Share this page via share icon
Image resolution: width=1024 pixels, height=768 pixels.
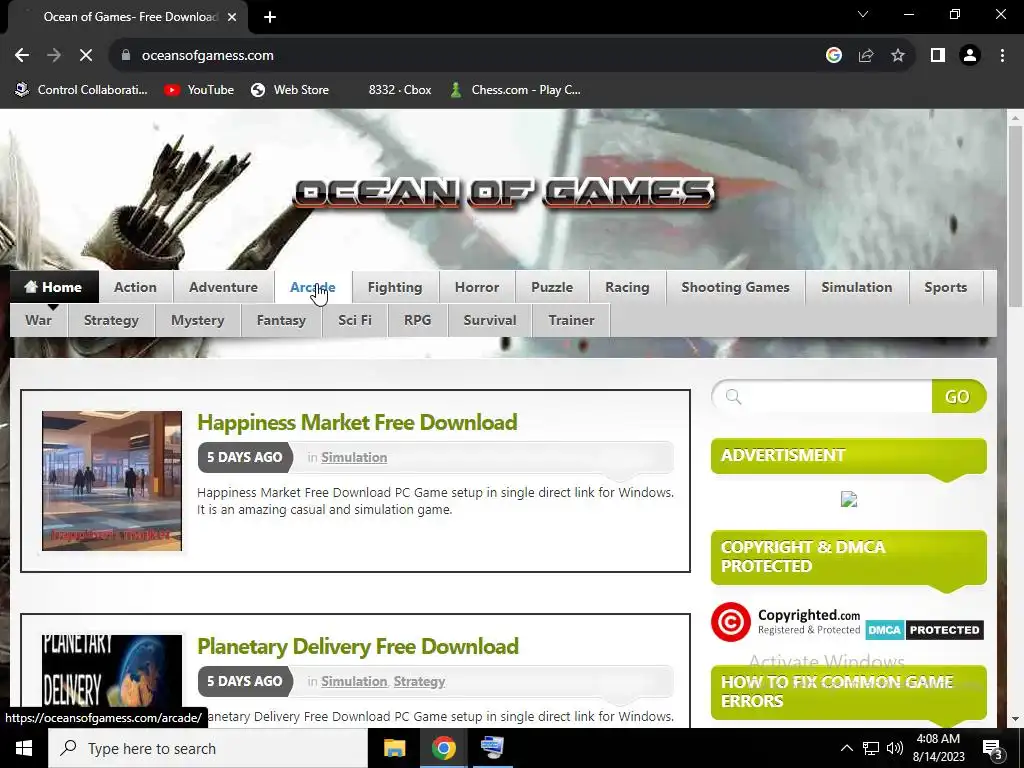pos(866,56)
